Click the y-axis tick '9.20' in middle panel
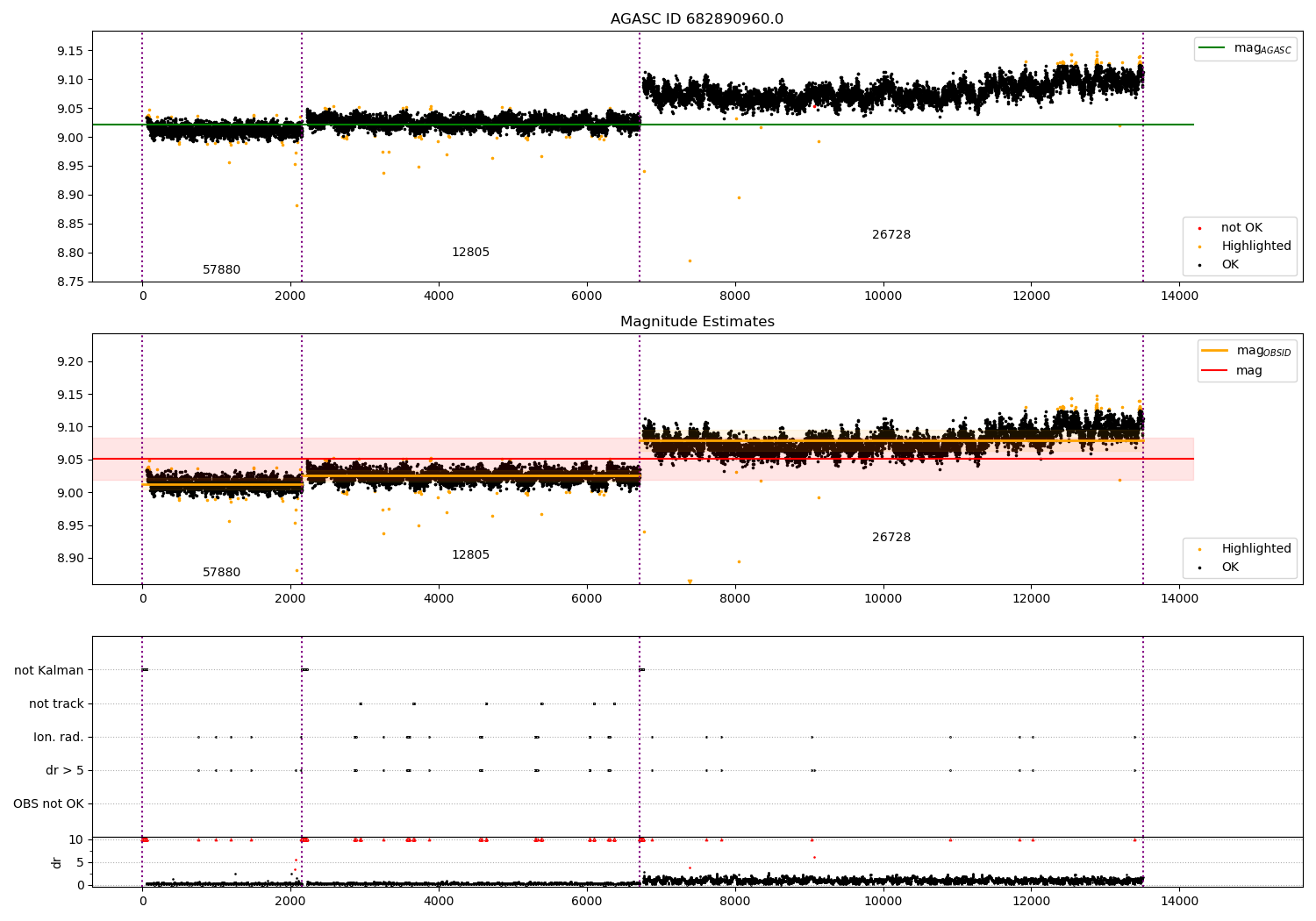1316x921 pixels. point(69,362)
